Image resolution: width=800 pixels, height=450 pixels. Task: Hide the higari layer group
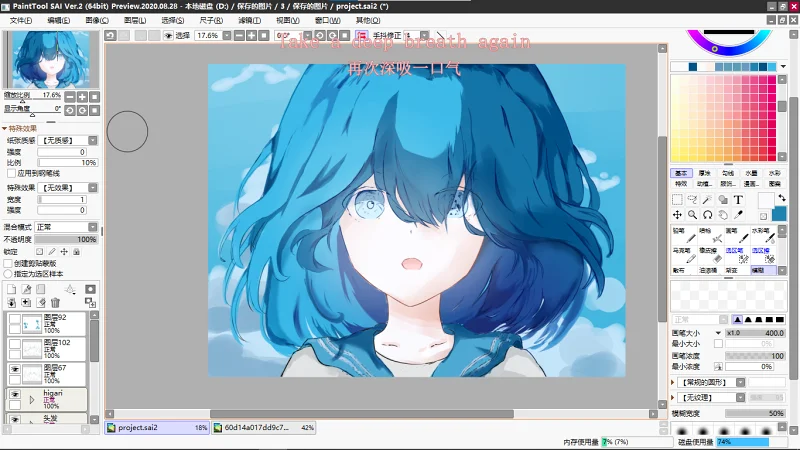15,394
